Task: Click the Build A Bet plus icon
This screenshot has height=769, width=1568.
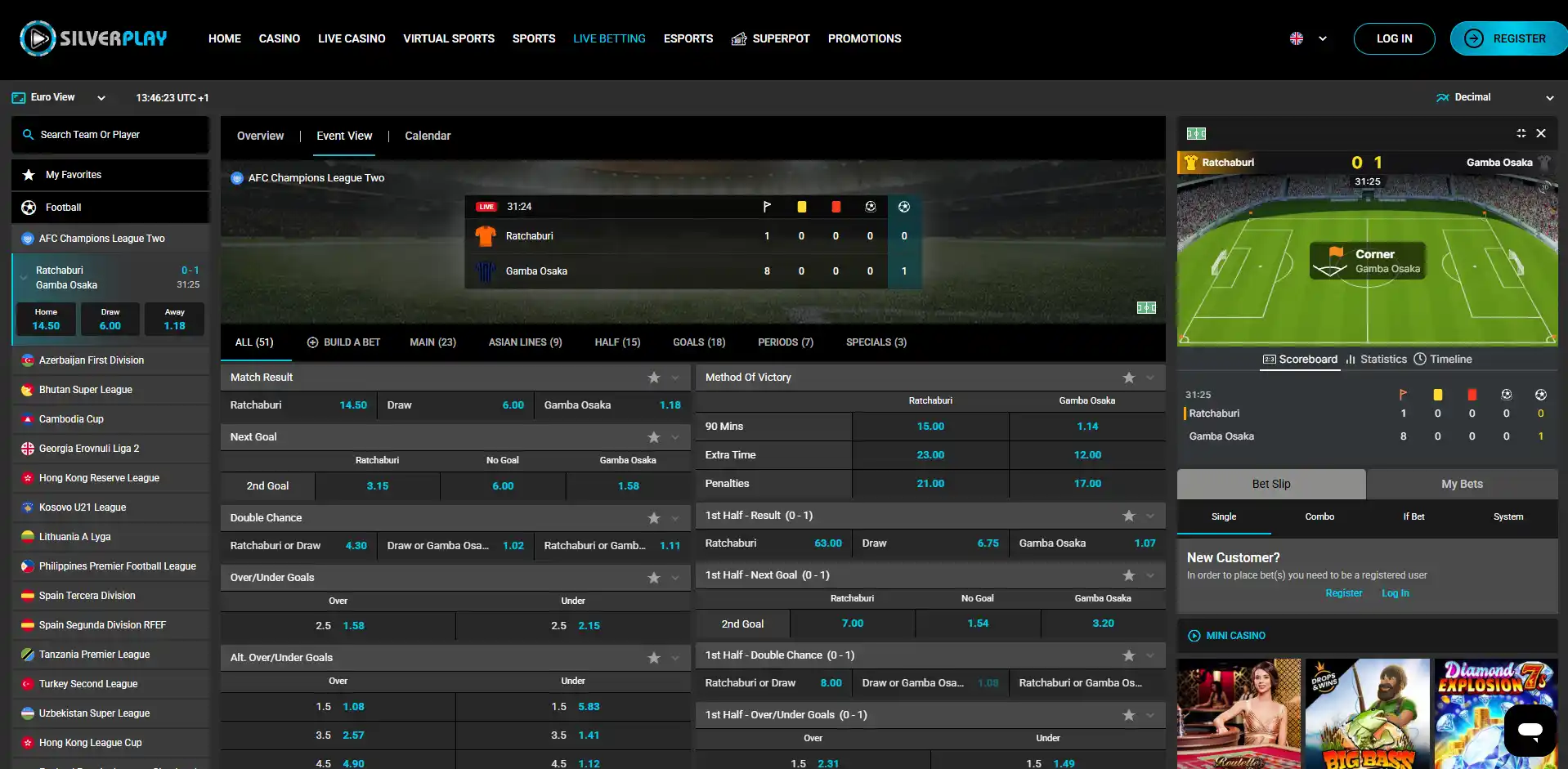Action: 312,342
